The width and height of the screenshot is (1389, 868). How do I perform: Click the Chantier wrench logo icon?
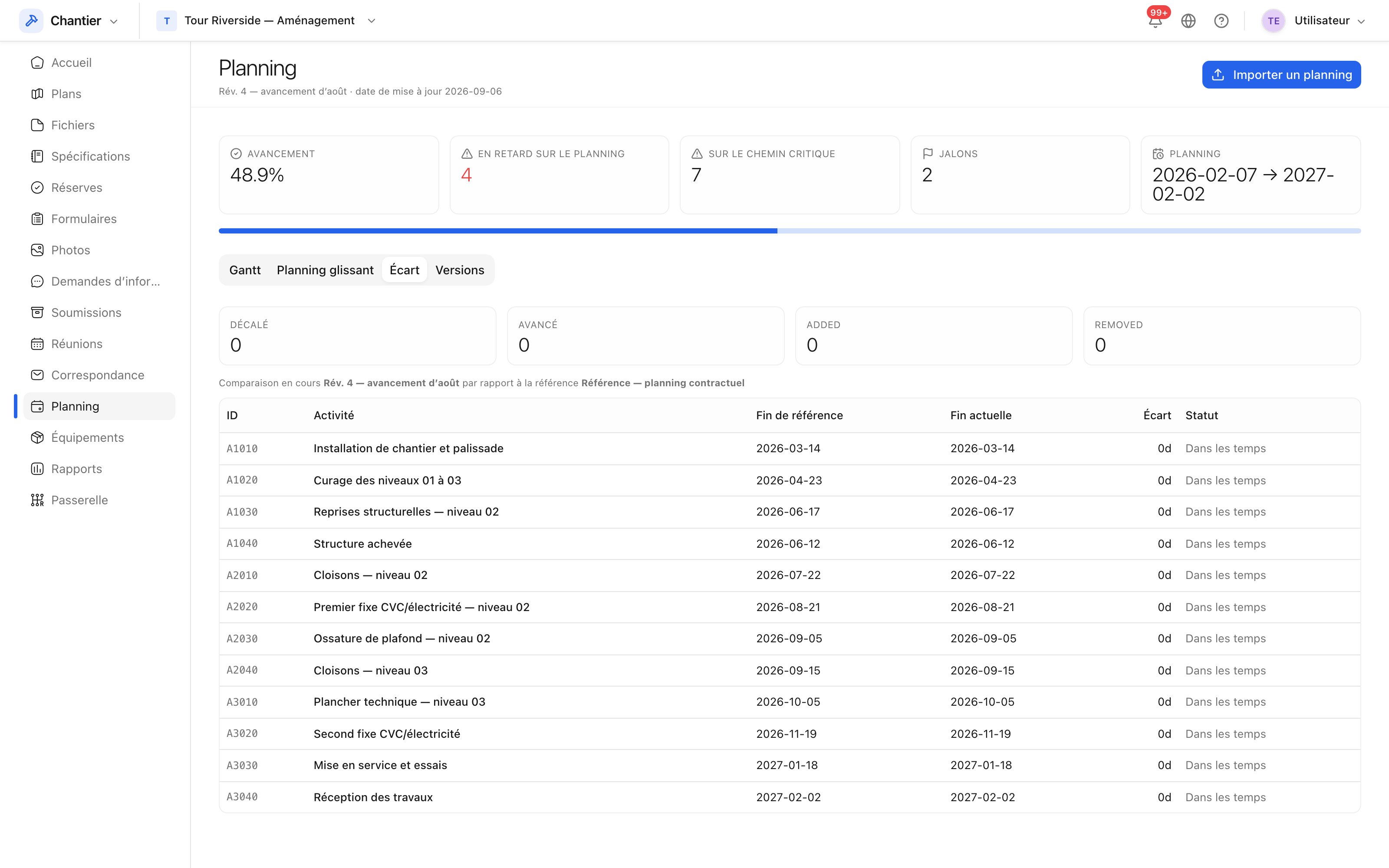coord(32,21)
